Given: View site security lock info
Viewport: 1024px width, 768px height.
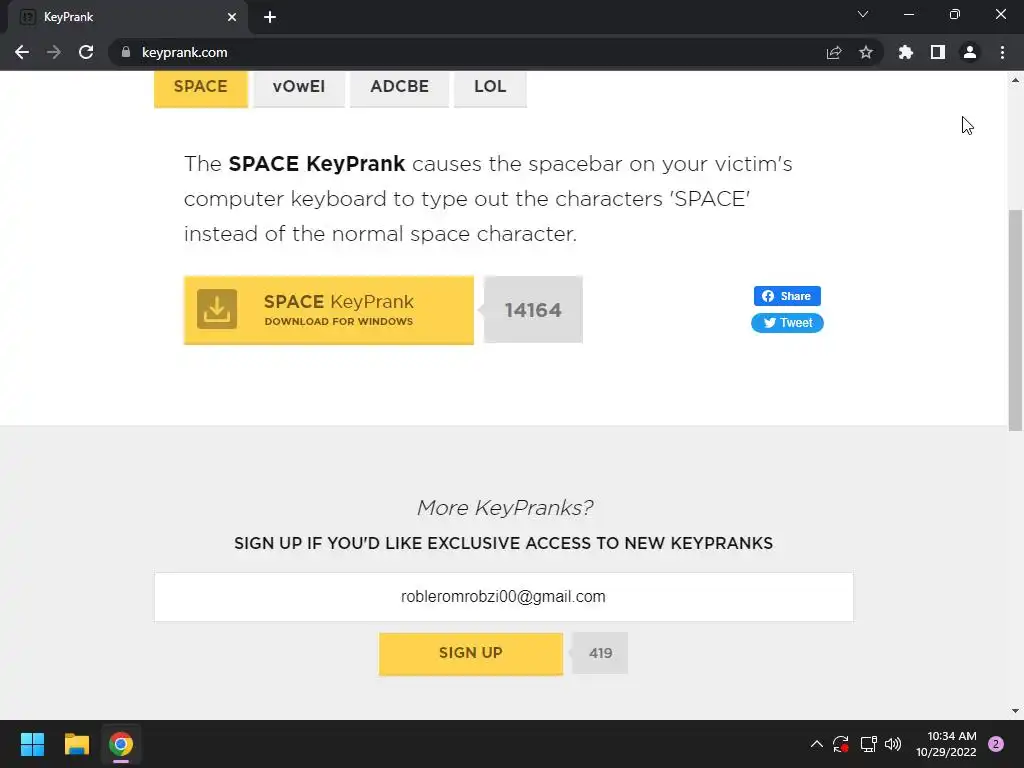Looking at the screenshot, I should pyautogui.click(x=126, y=52).
